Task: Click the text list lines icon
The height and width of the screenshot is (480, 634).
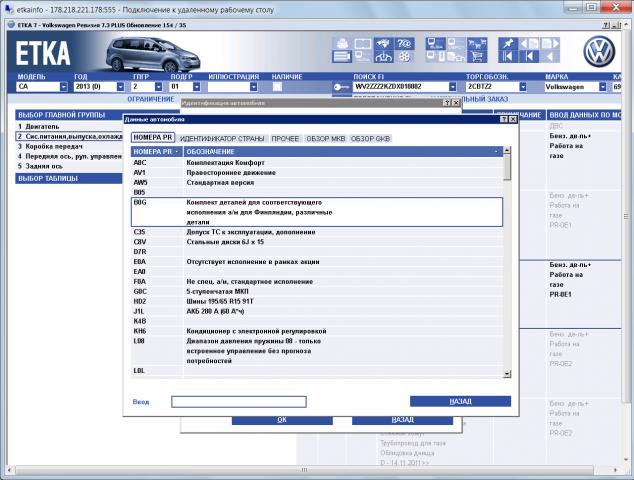Action: 342,57
